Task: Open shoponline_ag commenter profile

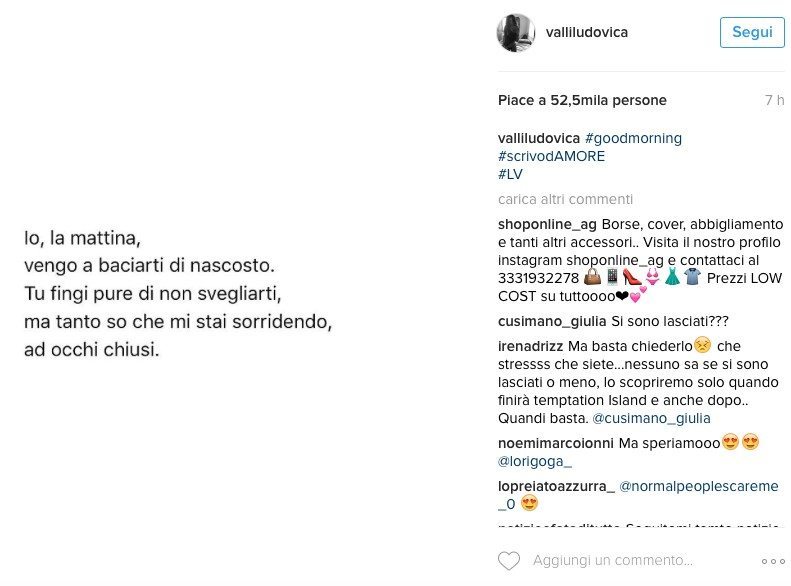Action: tap(547, 224)
